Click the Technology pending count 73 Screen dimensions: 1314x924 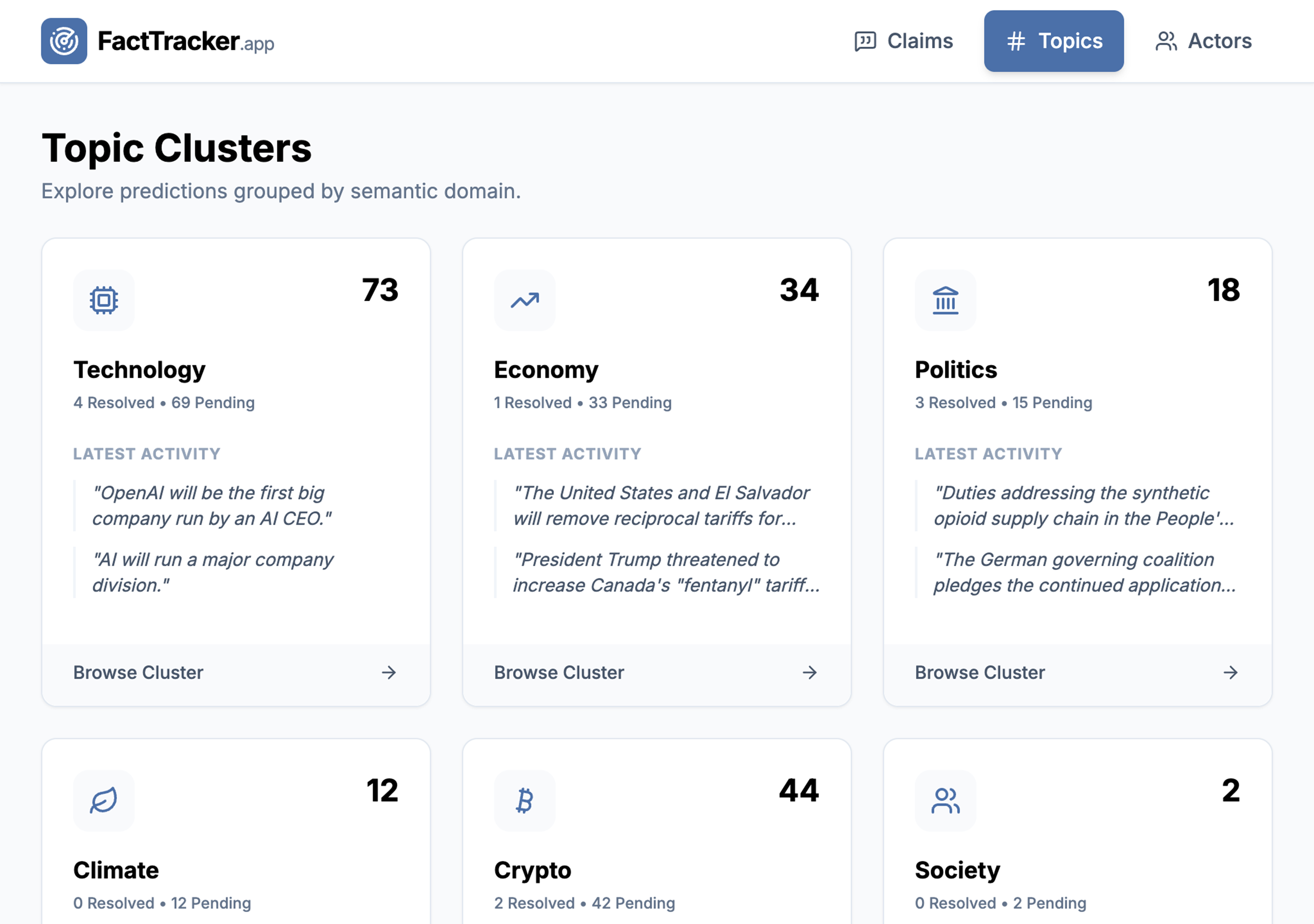[x=380, y=292]
